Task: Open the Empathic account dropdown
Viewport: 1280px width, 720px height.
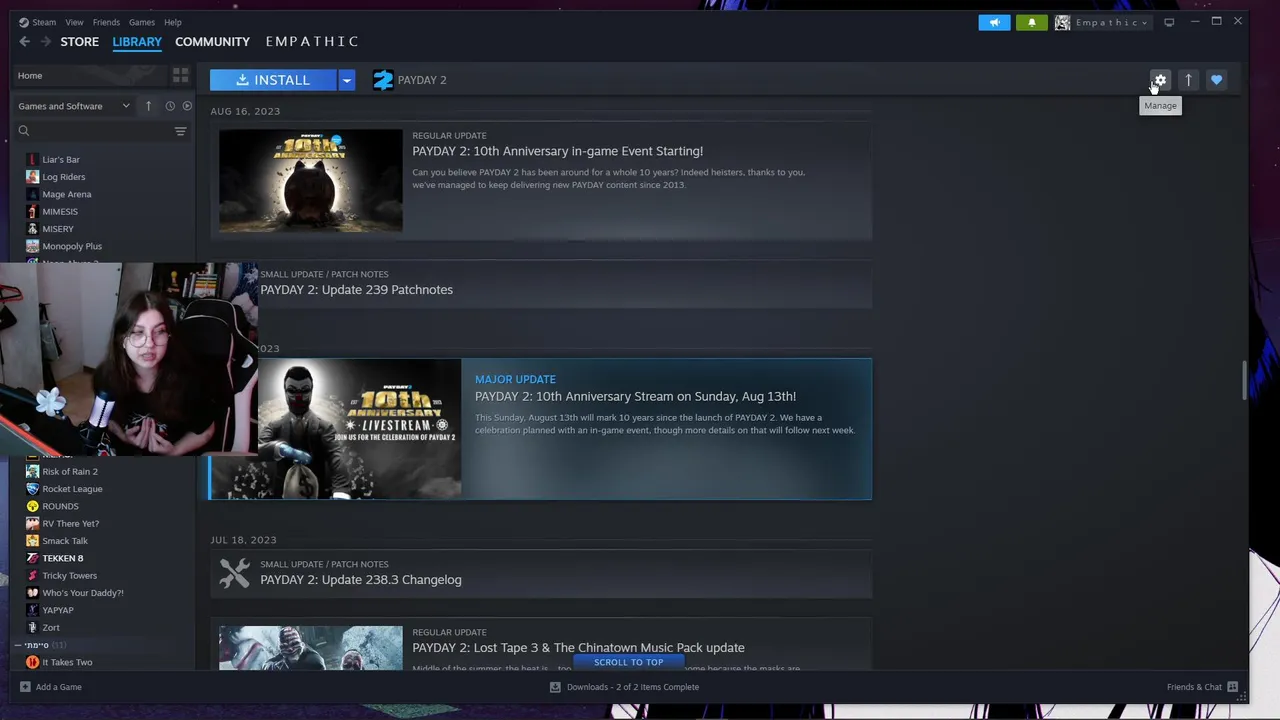Action: (x=1111, y=22)
